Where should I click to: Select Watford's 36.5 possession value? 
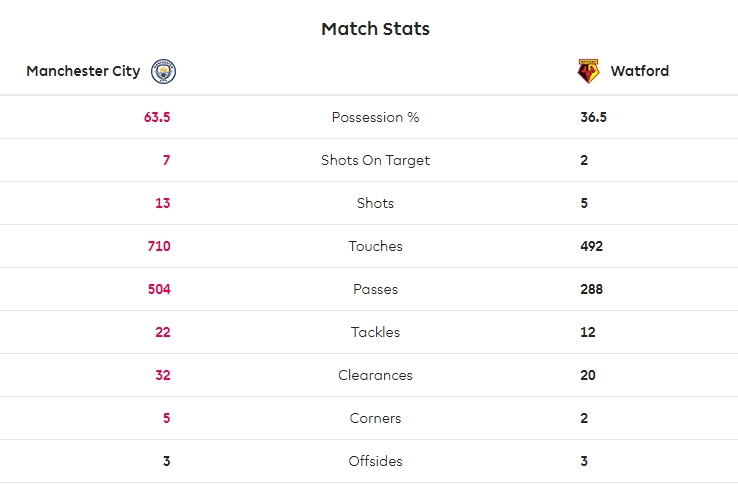point(594,117)
